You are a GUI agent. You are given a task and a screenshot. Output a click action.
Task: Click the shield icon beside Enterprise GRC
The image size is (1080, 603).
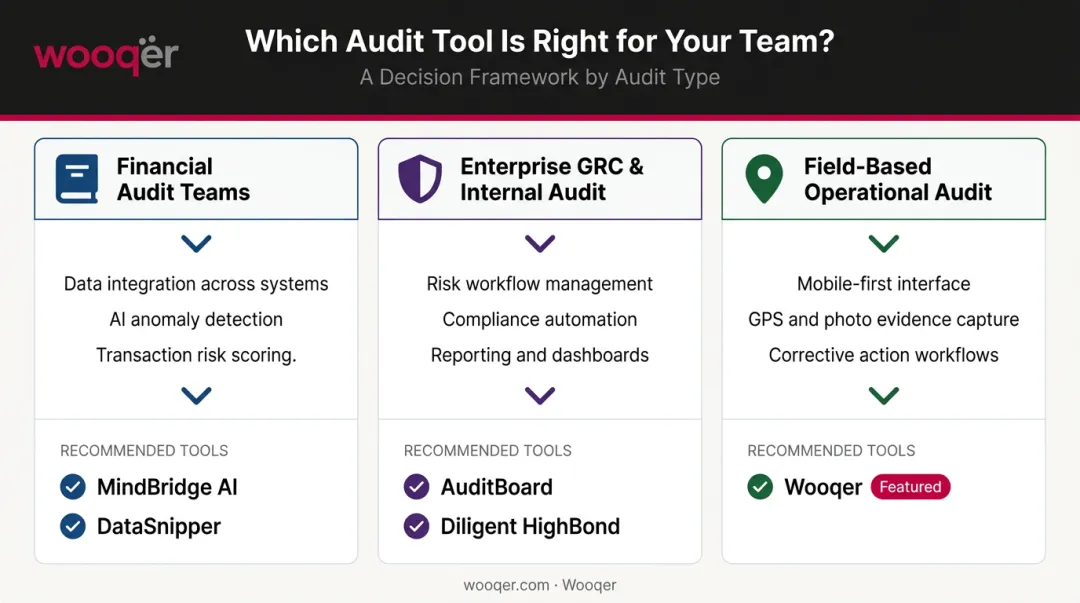(420, 178)
